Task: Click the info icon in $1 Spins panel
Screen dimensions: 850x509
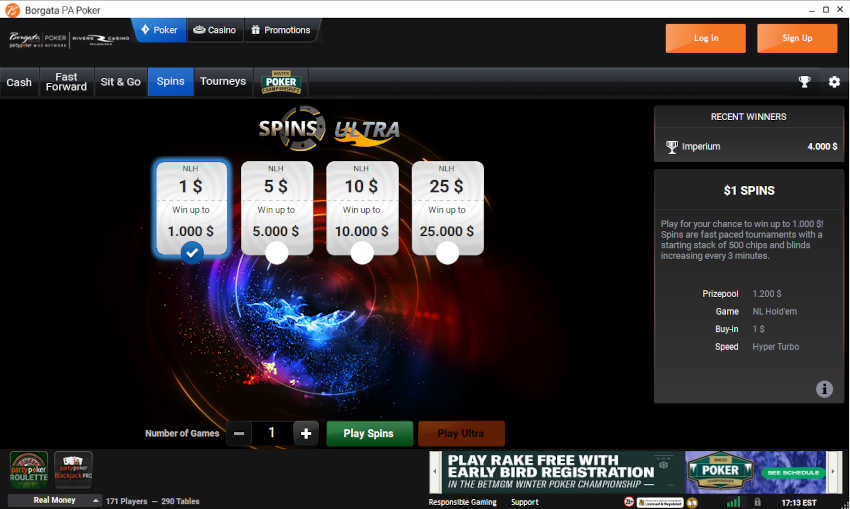Action: 824,389
